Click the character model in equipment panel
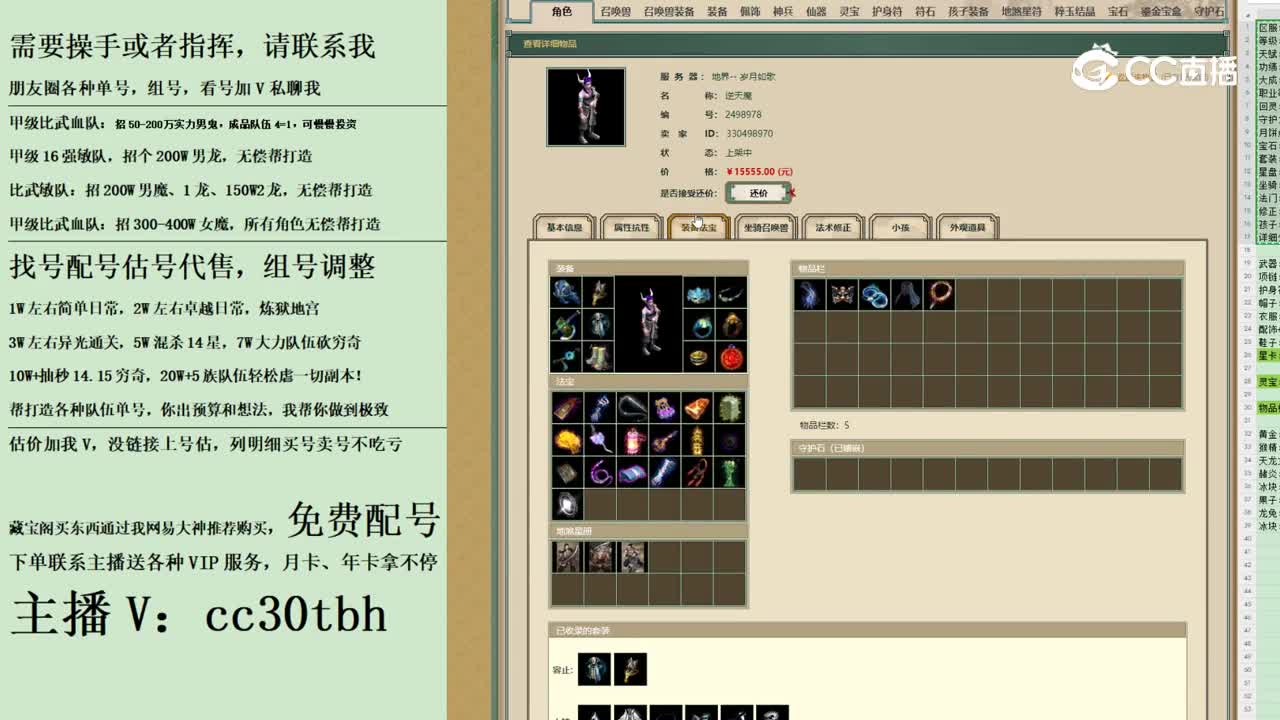 click(x=648, y=324)
